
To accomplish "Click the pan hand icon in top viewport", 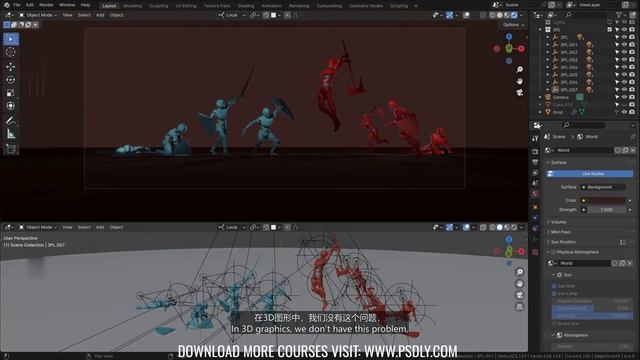I will click(519, 81).
